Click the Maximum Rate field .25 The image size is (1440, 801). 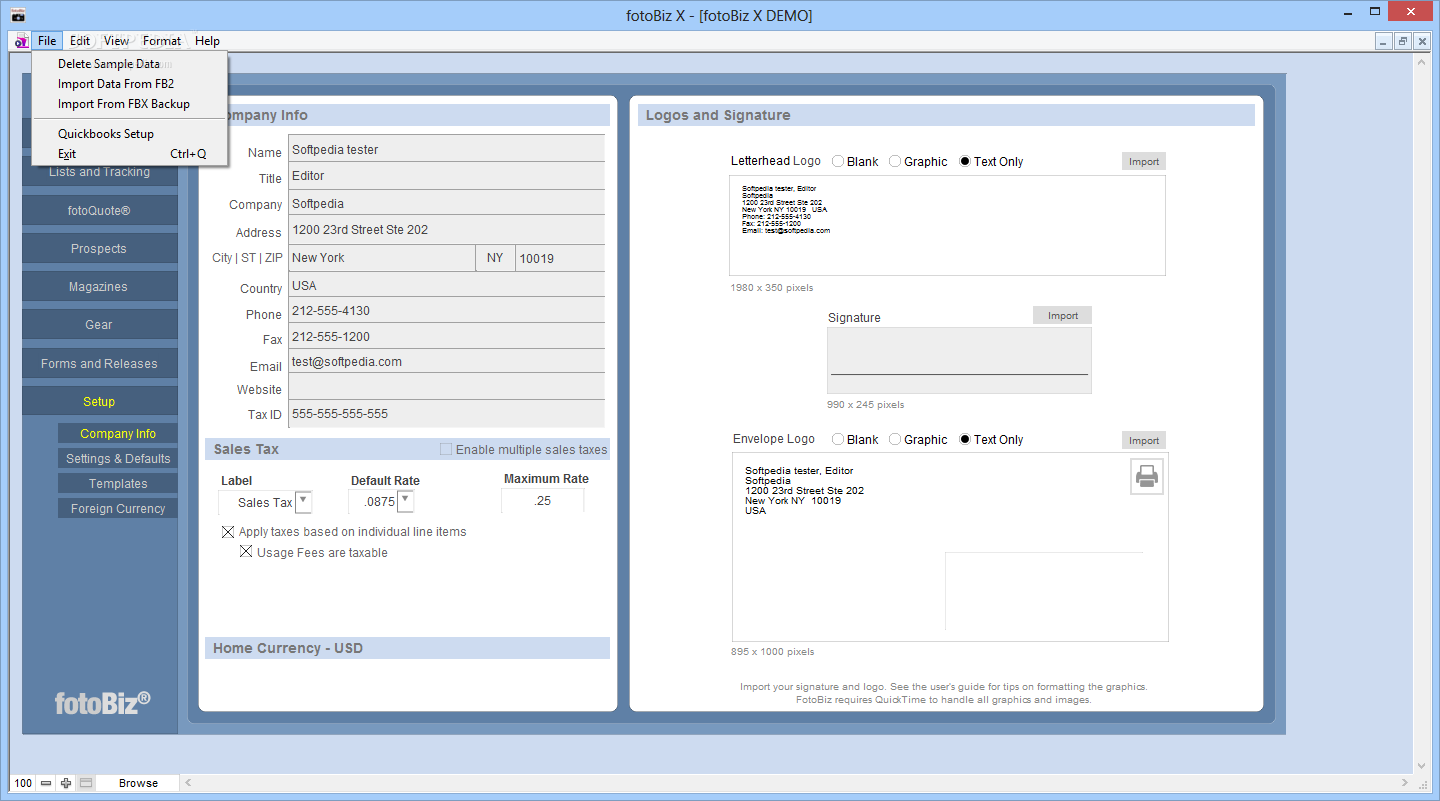point(542,501)
